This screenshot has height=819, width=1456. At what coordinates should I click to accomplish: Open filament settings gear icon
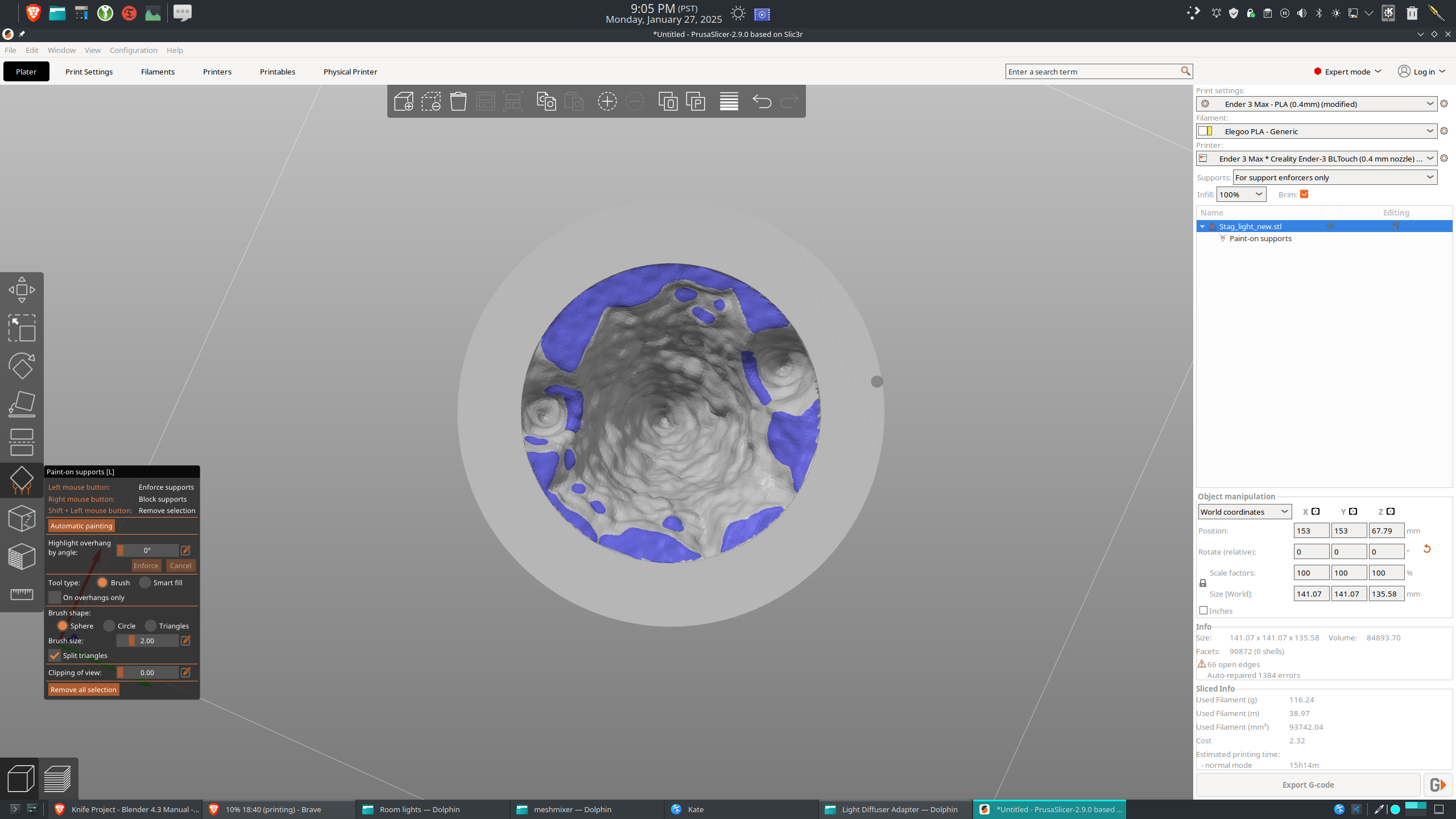[1444, 131]
